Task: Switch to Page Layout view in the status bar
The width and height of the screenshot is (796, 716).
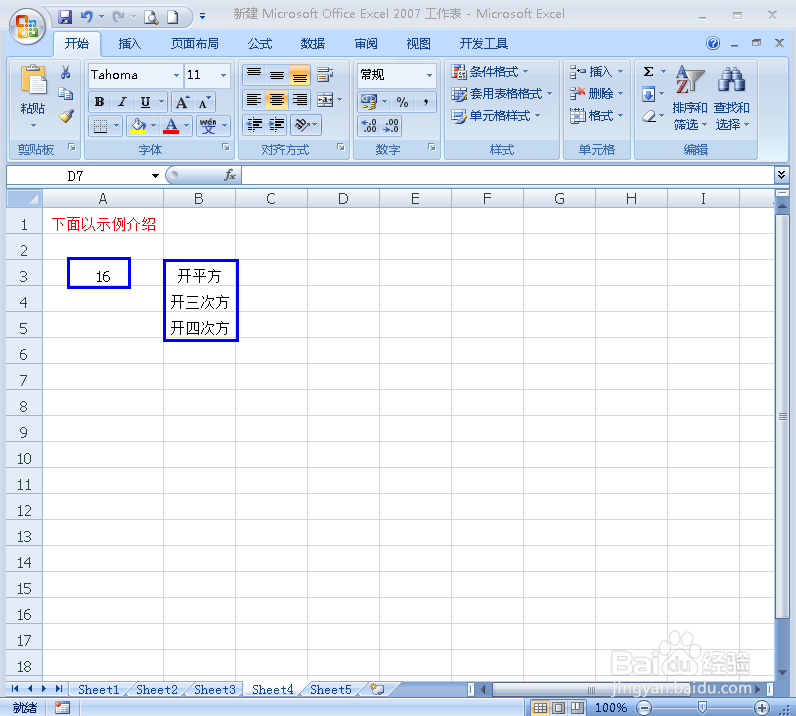Action: pos(558,707)
